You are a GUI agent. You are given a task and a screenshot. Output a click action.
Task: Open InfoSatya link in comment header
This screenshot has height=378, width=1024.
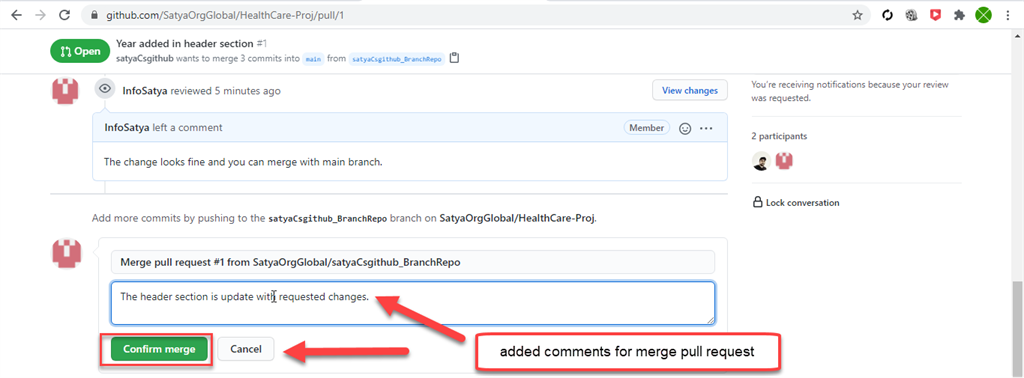[x=127, y=127]
